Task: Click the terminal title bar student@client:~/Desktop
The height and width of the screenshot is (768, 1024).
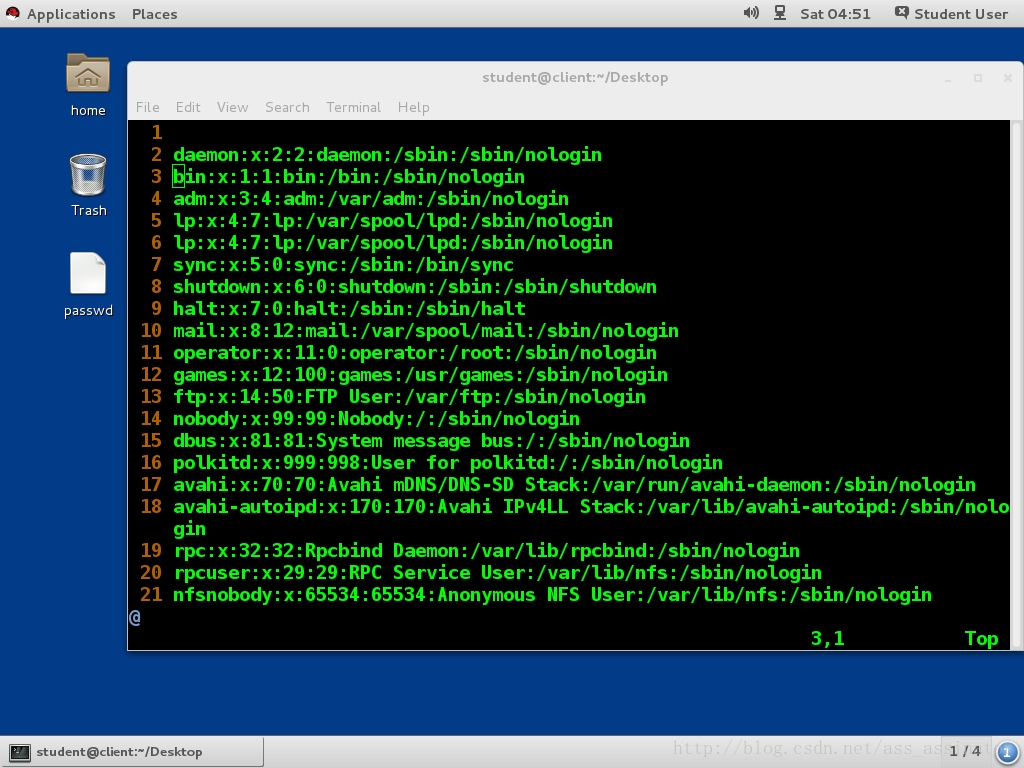Action: [x=575, y=77]
